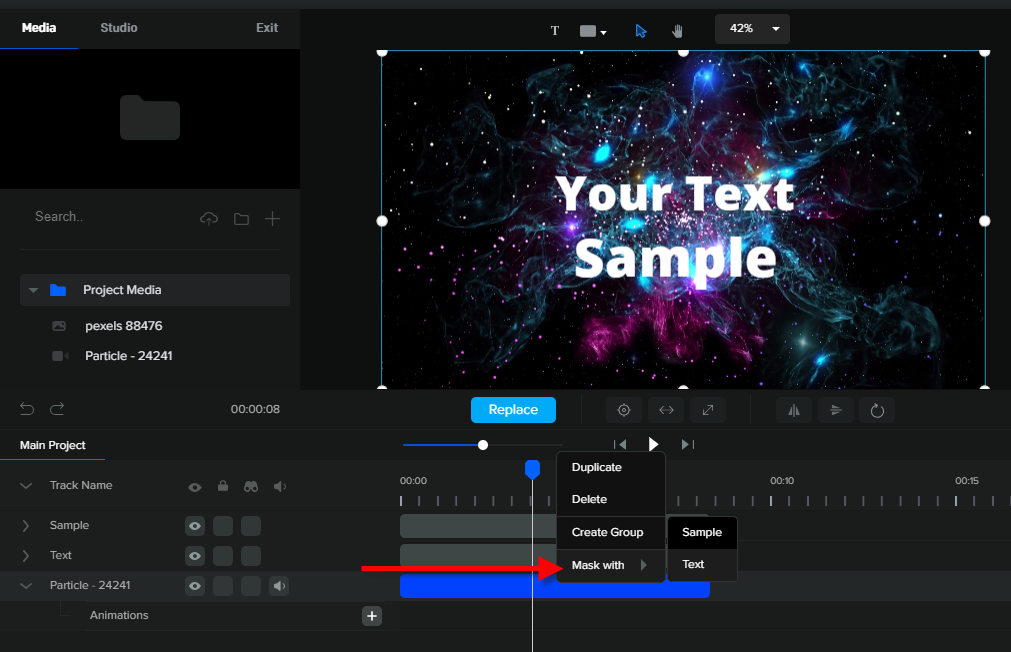Click the timeline zoom slider handle
The height and width of the screenshot is (652, 1011).
[x=483, y=445]
